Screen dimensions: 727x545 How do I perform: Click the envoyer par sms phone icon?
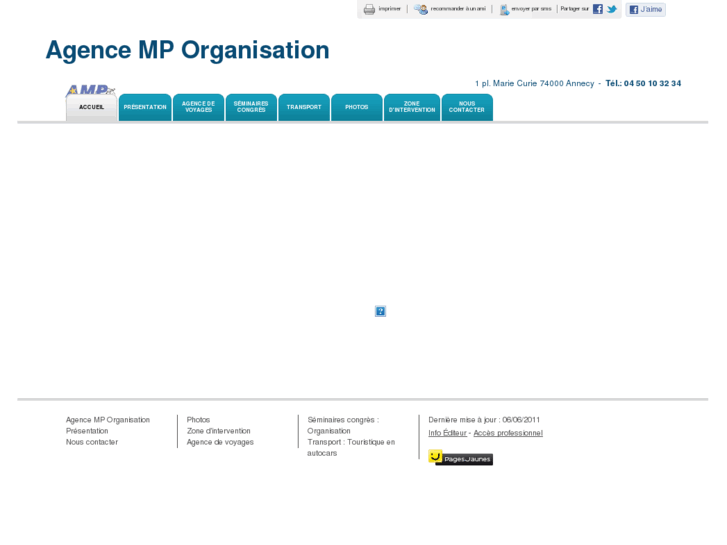pyautogui.click(x=504, y=9)
